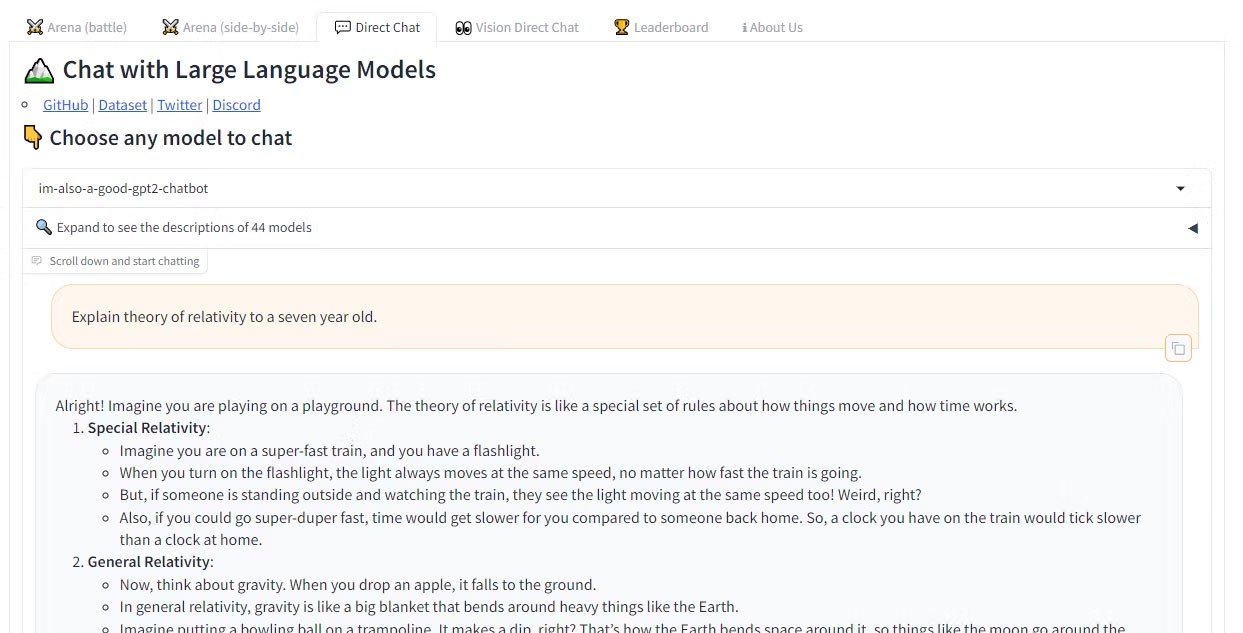Copy the user message with the copy icon
Viewport: 1243px width, 633px height.
(x=1178, y=348)
